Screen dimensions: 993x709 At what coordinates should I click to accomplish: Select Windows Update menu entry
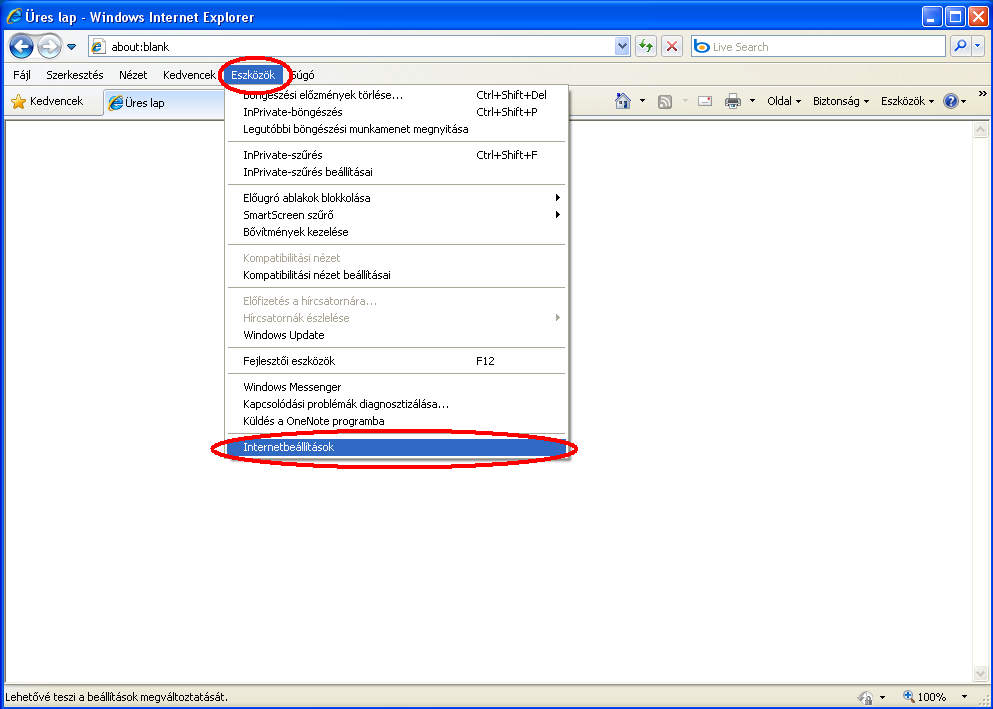pos(397,336)
